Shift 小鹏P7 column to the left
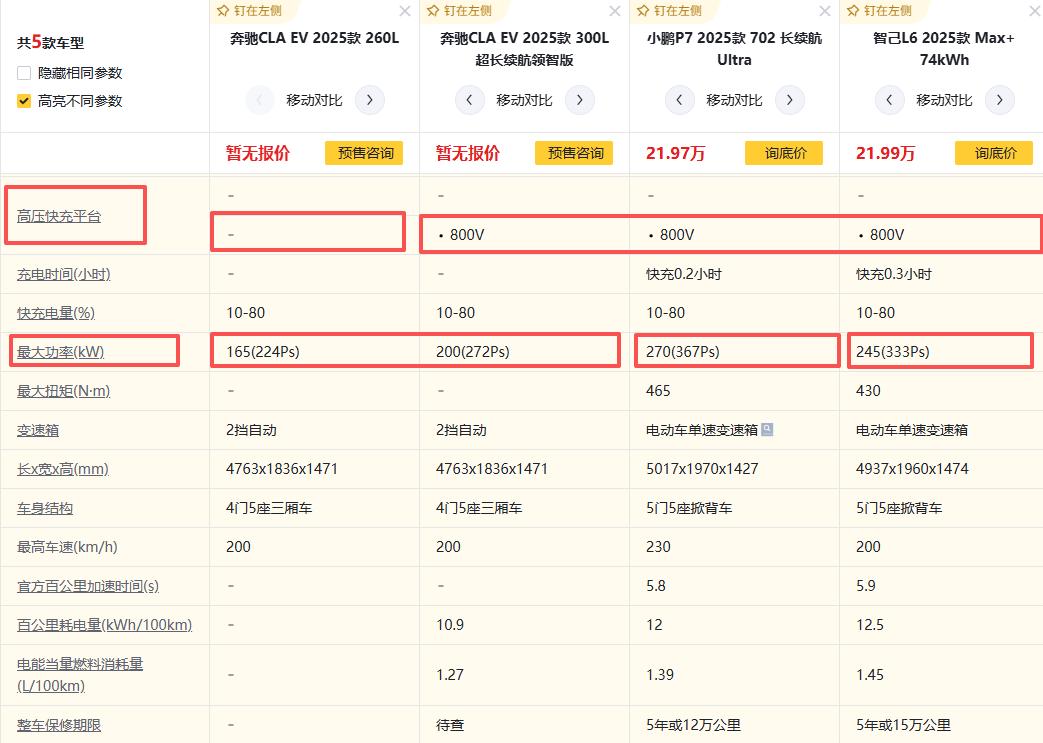 click(x=680, y=100)
